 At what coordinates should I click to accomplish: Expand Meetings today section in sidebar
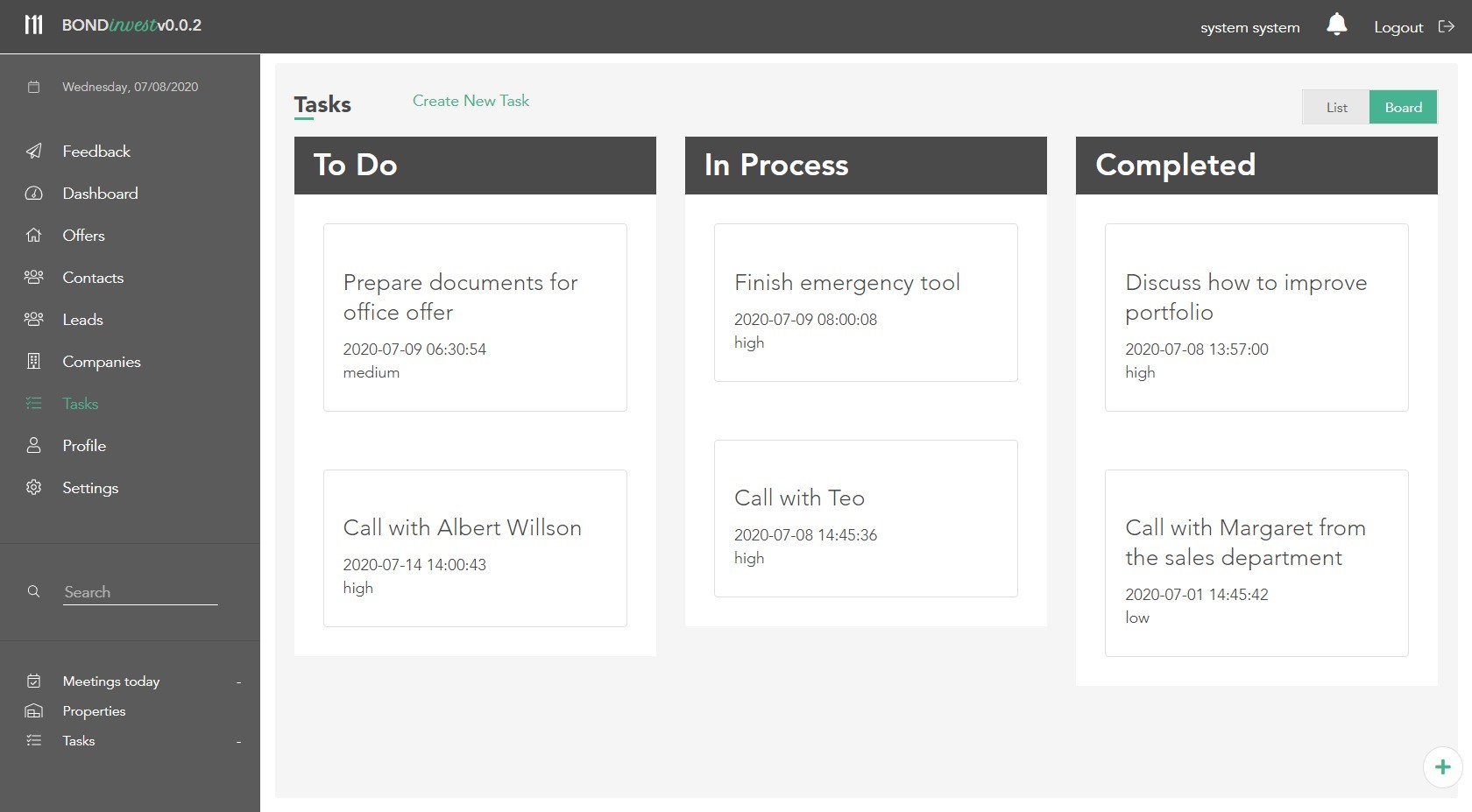click(237, 681)
